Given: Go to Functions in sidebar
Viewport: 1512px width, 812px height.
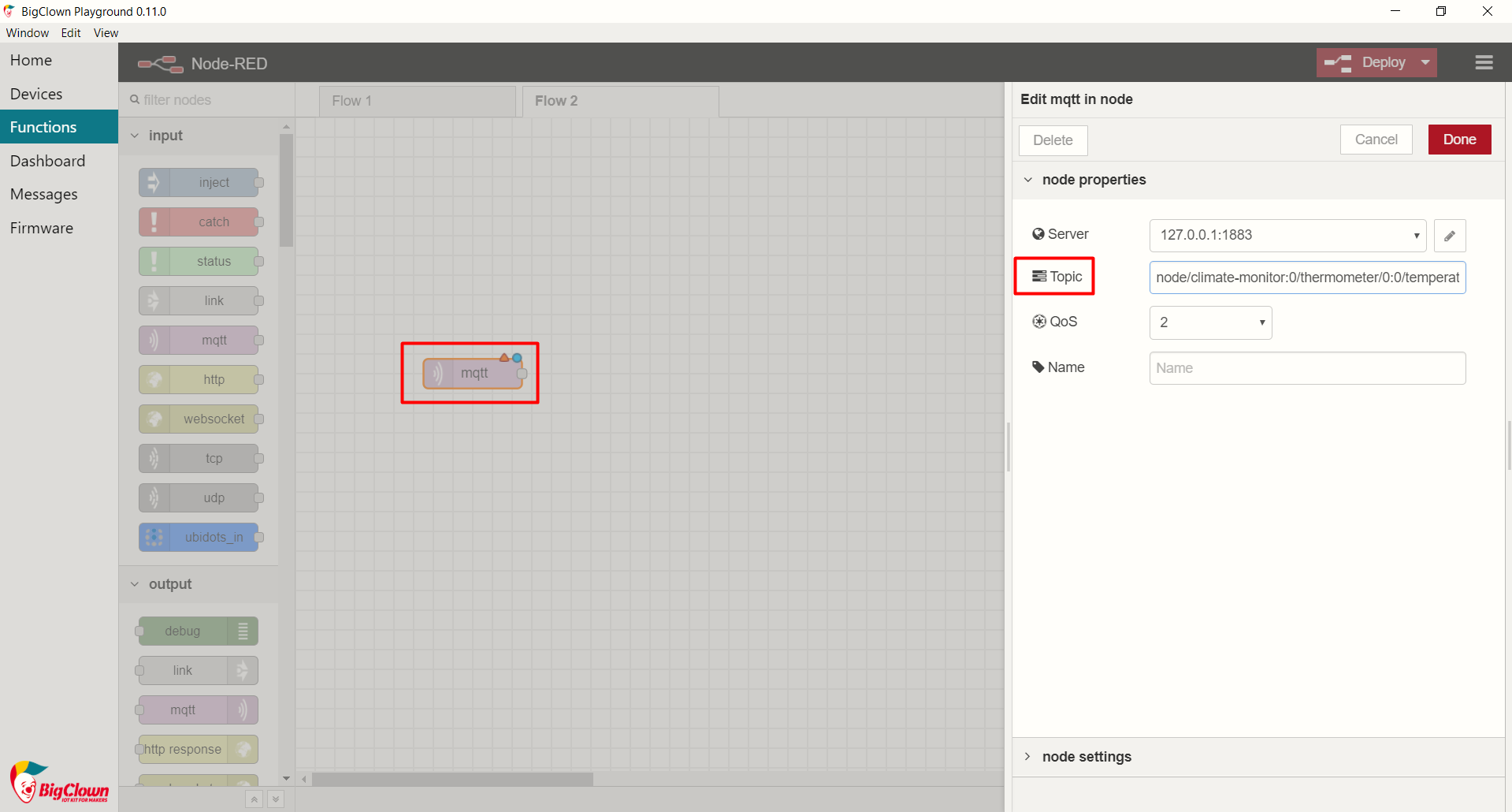Looking at the screenshot, I should tap(59, 127).
